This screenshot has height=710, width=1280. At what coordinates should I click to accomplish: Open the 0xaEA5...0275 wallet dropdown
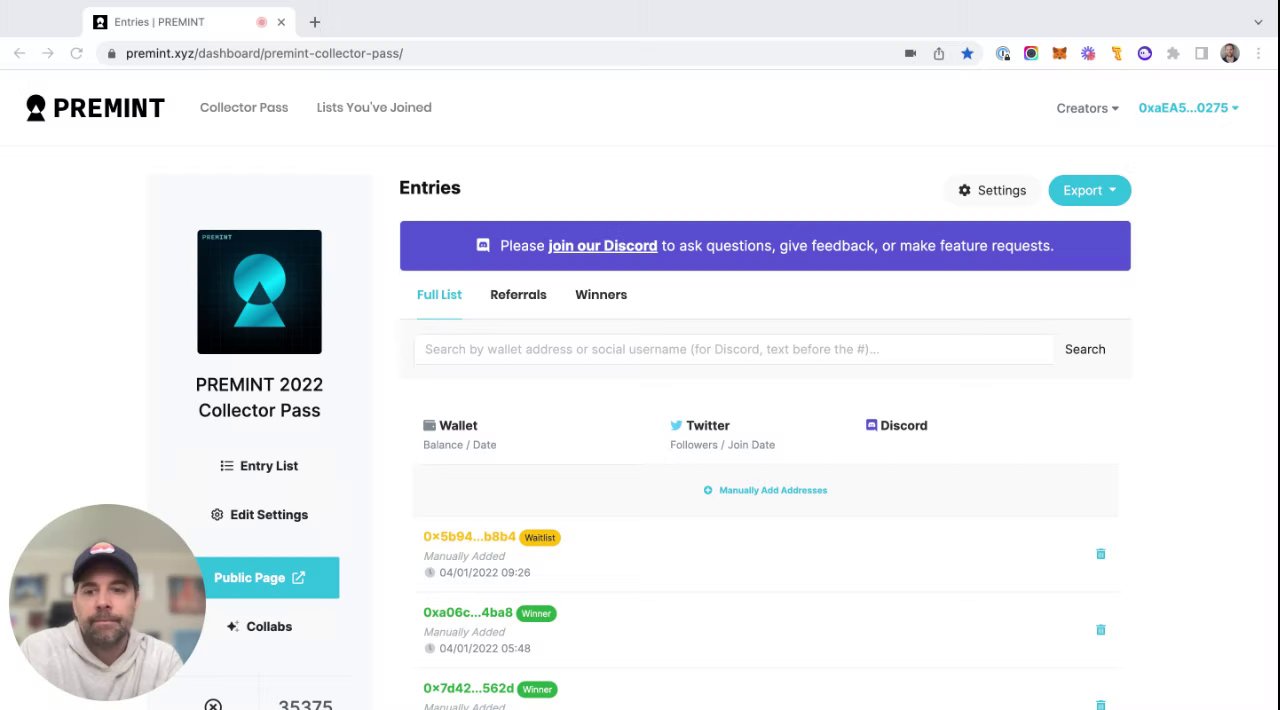pos(1188,108)
